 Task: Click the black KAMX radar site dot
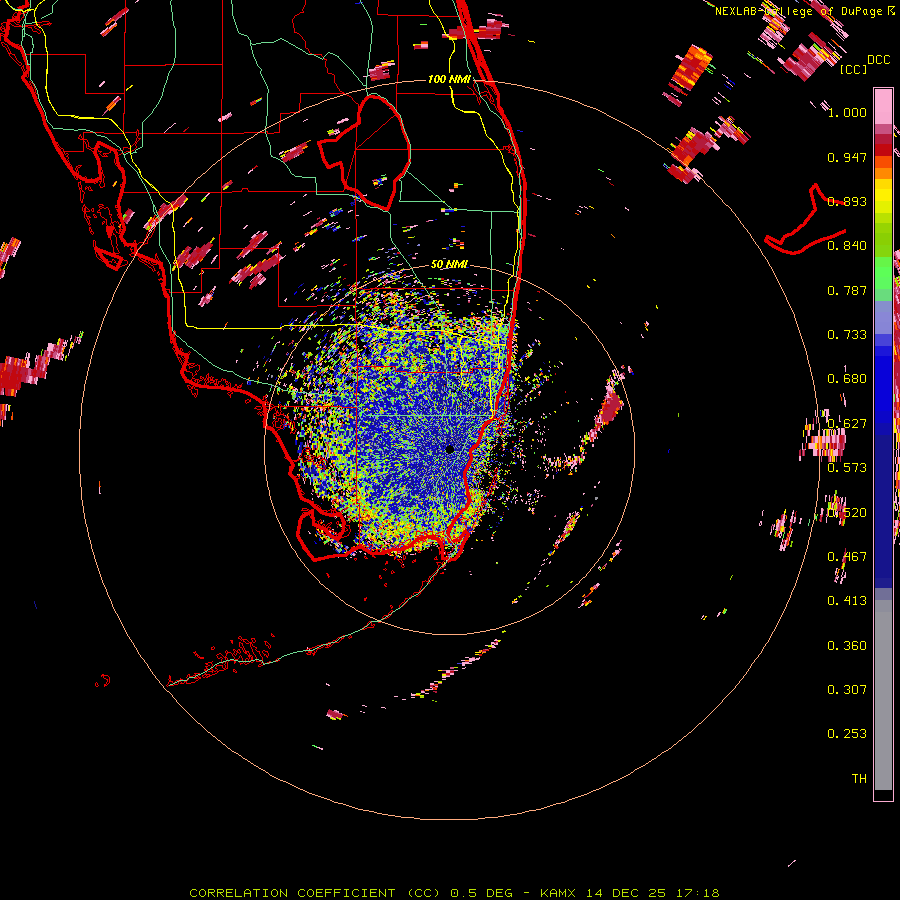point(449,449)
